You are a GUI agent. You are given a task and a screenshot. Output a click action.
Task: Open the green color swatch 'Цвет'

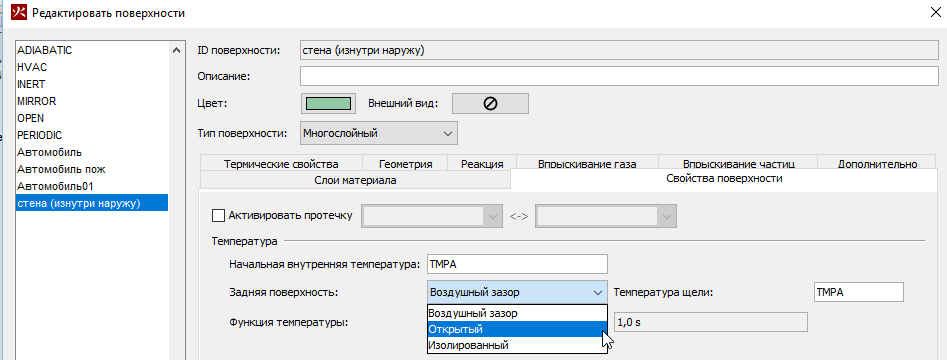pyautogui.click(x=329, y=103)
